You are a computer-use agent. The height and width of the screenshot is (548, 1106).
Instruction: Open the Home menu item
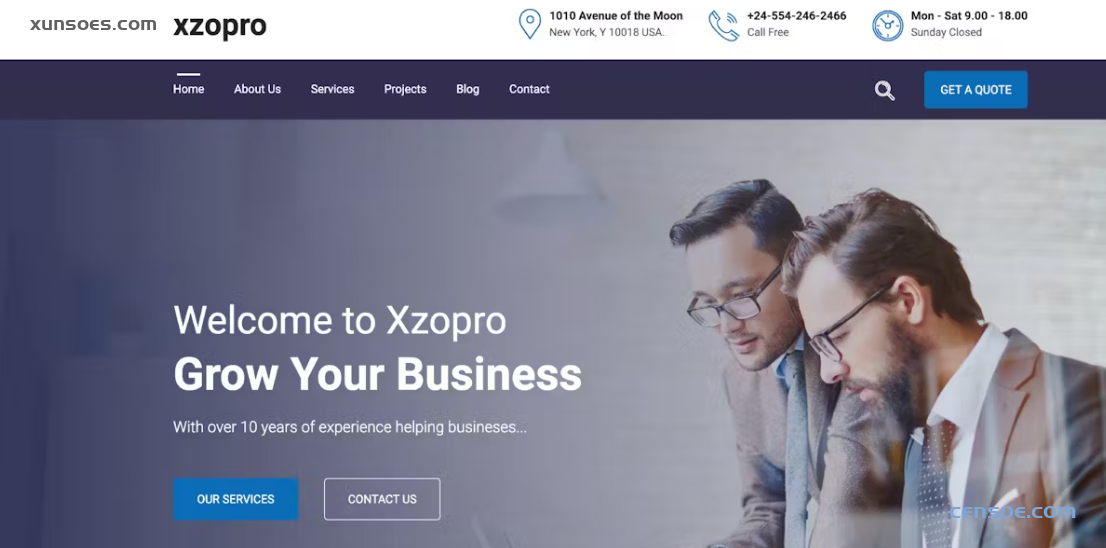pyautogui.click(x=188, y=89)
